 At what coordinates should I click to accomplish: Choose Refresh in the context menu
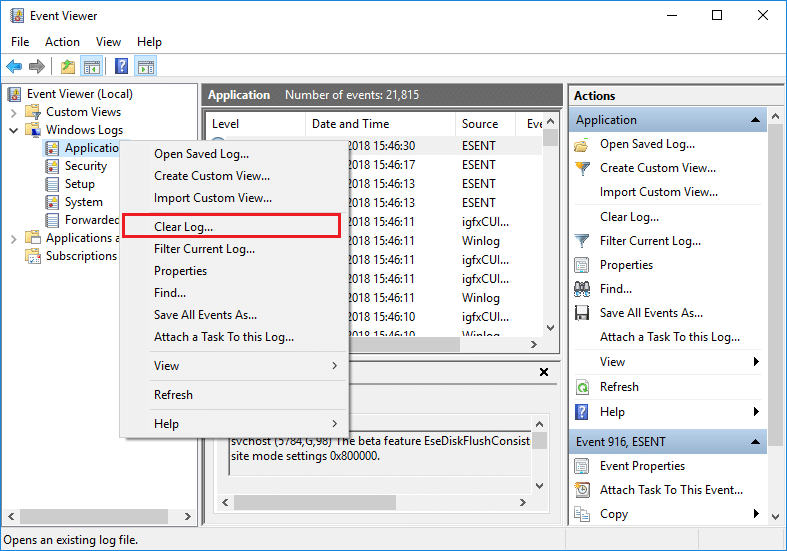[x=235, y=395]
